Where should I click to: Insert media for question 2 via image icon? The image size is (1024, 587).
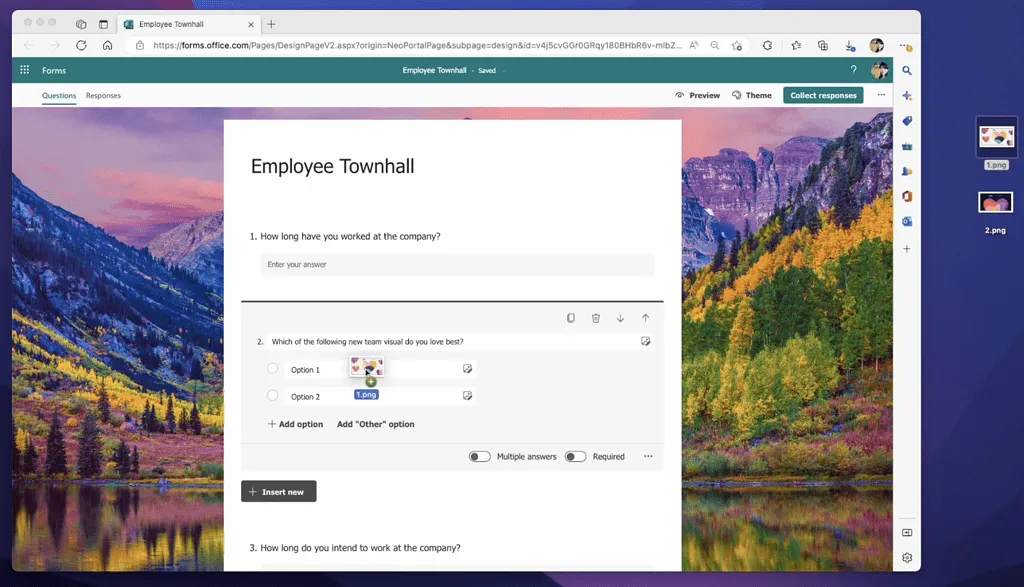pos(646,341)
